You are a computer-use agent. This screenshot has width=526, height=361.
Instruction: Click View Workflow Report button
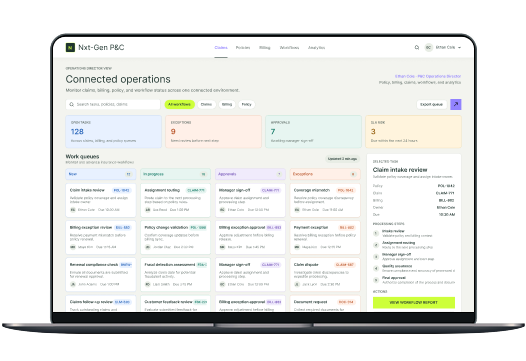click(414, 302)
